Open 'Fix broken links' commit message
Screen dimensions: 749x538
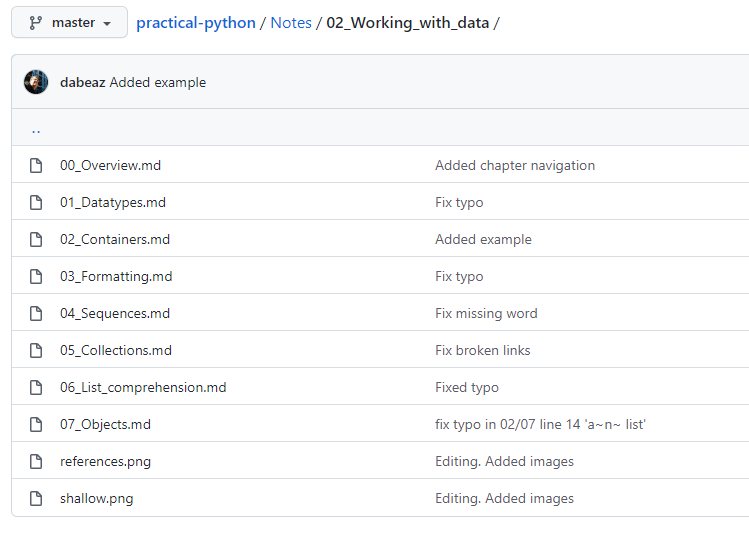pos(482,350)
